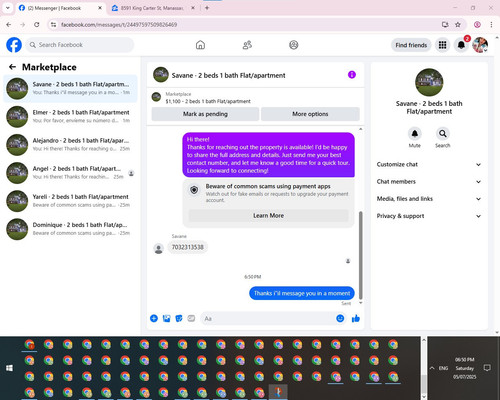Attach a photo with the image icon
Screen dimensions: 500x400
(166, 318)
